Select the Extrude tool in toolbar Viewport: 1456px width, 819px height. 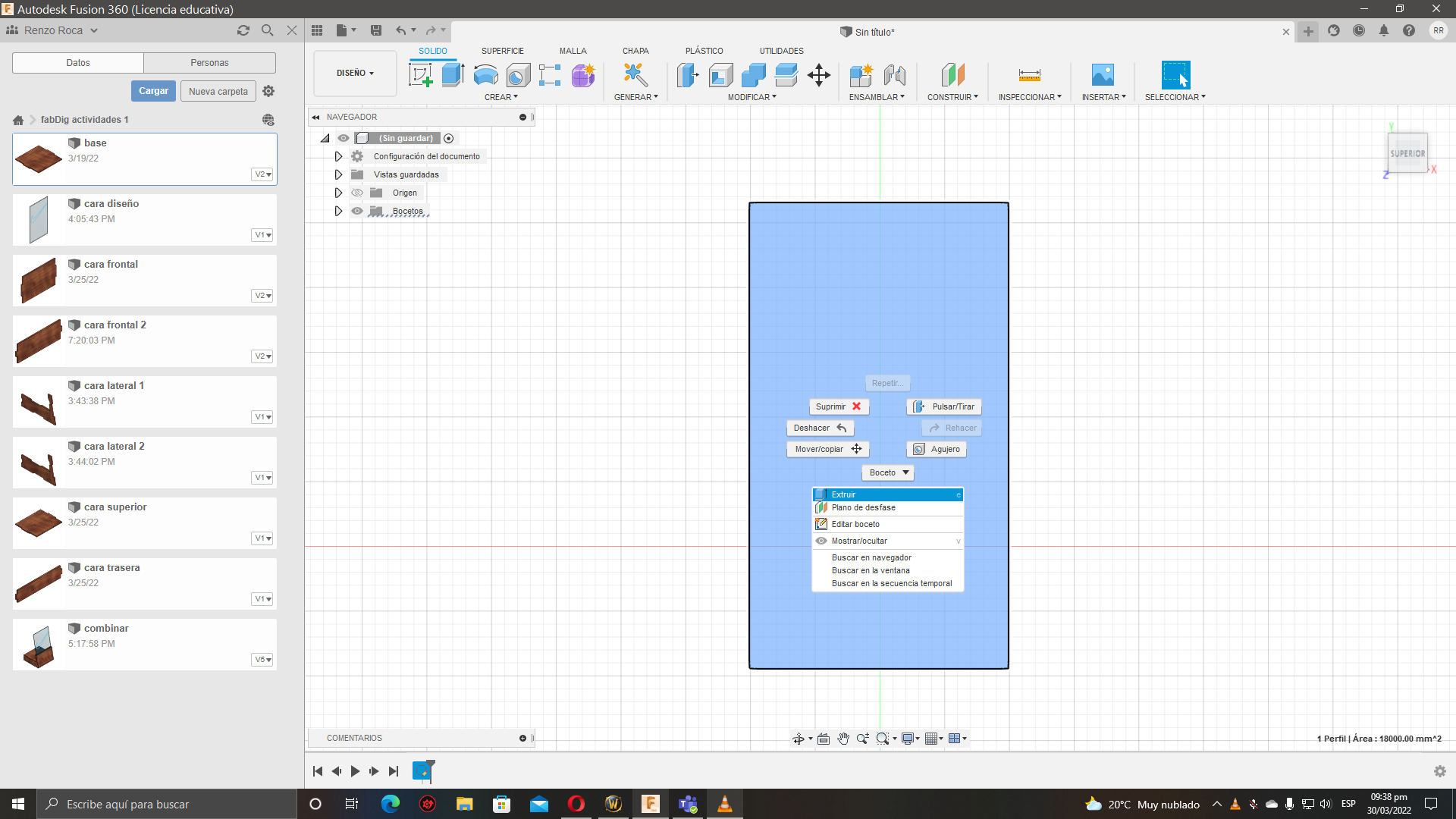click(x=453, y=75)
